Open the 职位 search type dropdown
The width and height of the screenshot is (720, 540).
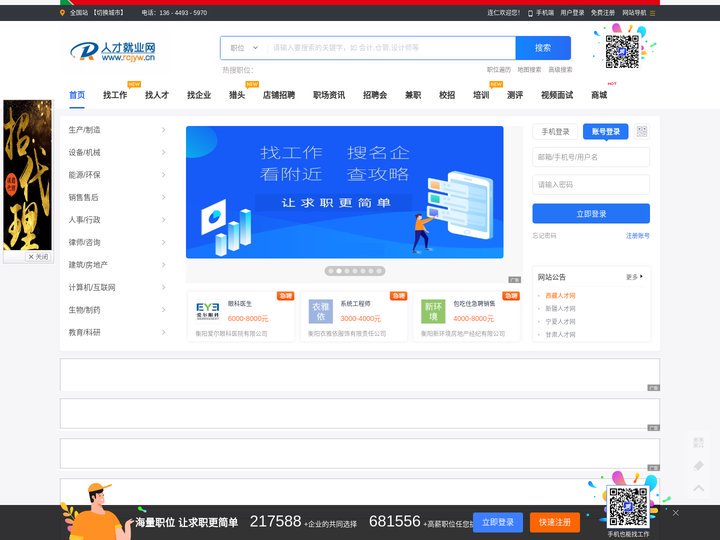pyautogui.click(x=244, y=48)
